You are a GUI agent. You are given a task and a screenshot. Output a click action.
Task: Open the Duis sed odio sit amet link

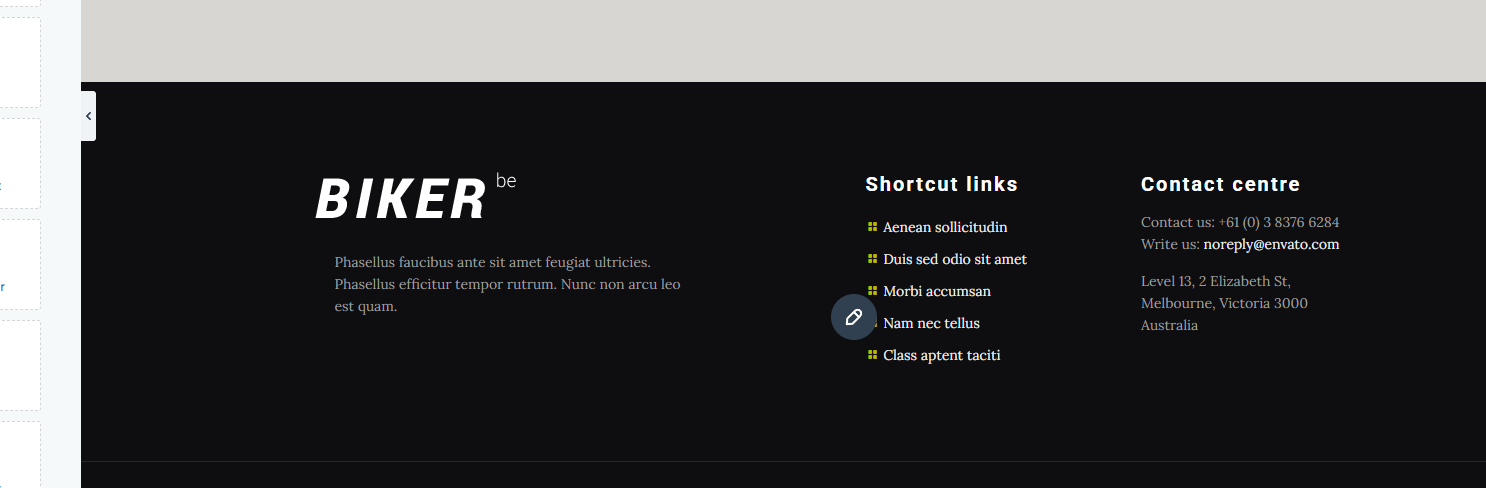pyautogui.click(x=955, y=259)
